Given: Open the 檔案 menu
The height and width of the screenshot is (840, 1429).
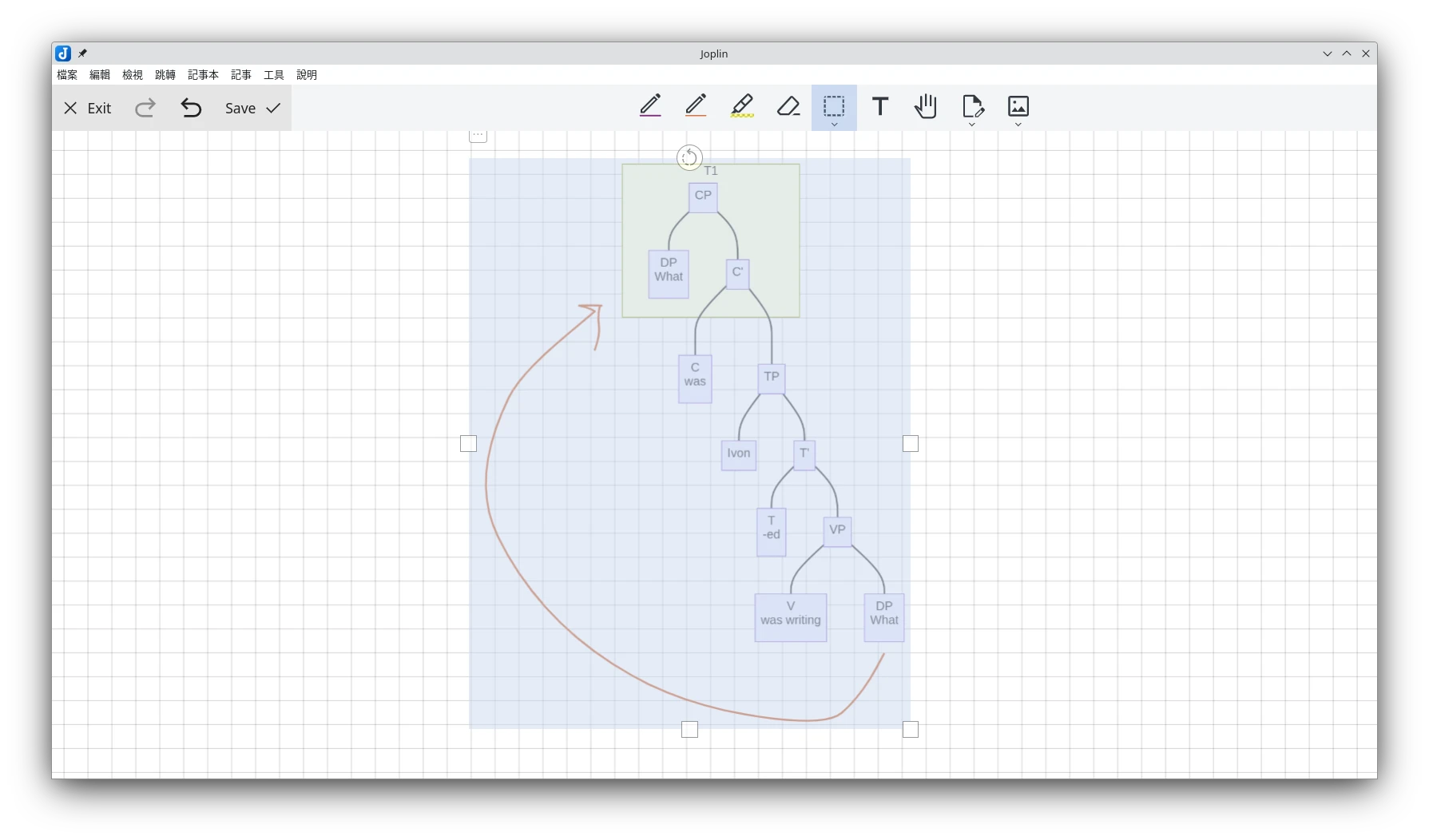Looking at the screenshot, I should [67, 75].
